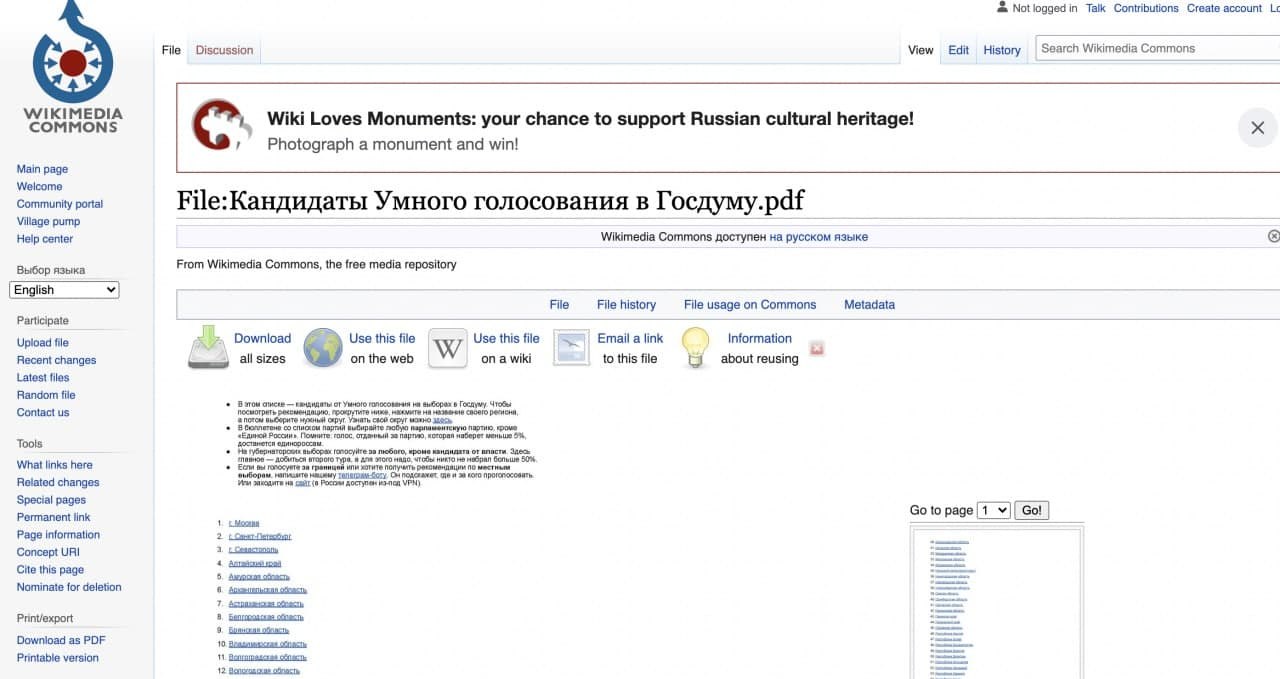Click the Wikipedia W icon
This screenshot has height=679, width=1280.
[x=448, y=349]
